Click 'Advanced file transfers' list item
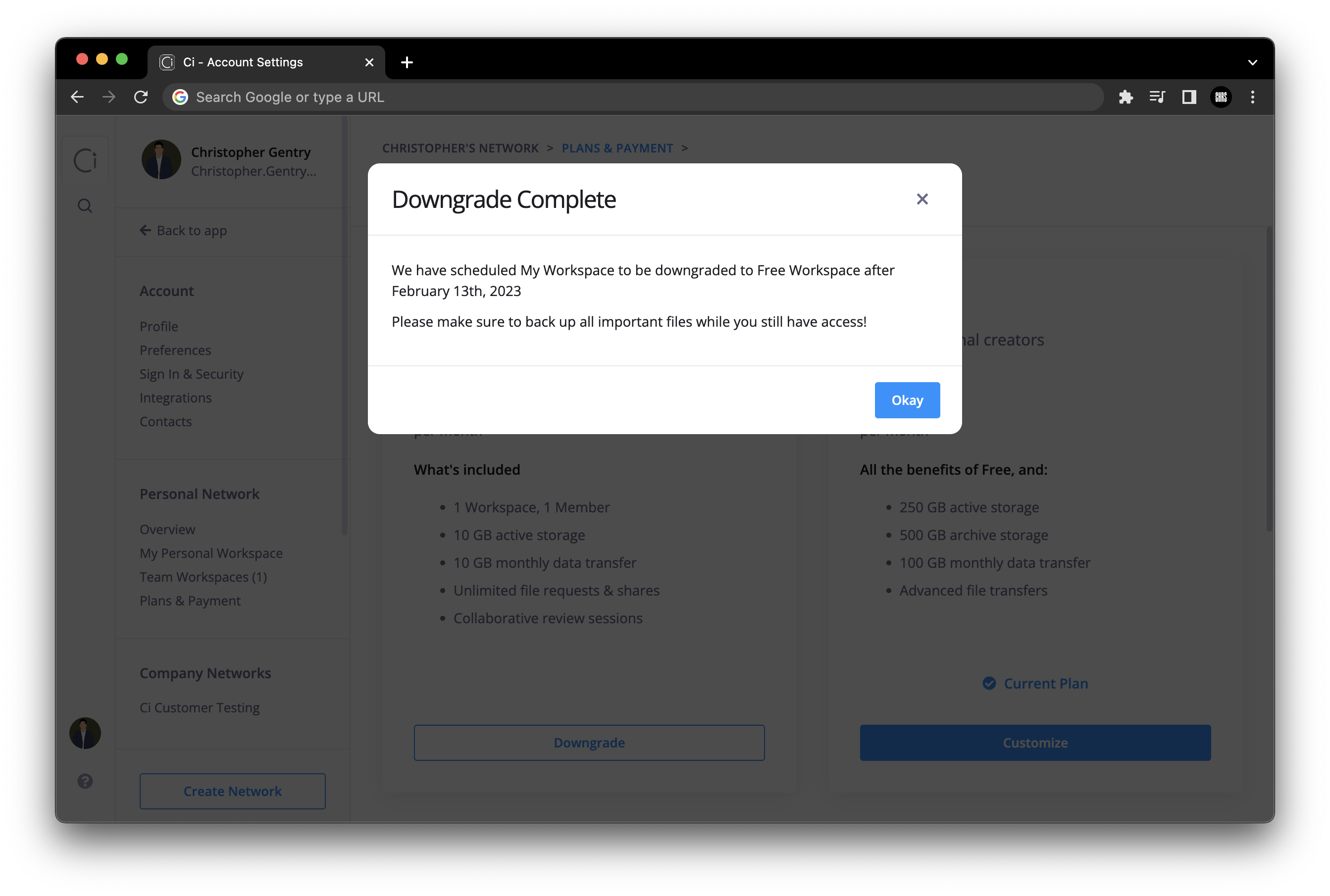This screenshot has width=1330, height=896. point(973,590)
